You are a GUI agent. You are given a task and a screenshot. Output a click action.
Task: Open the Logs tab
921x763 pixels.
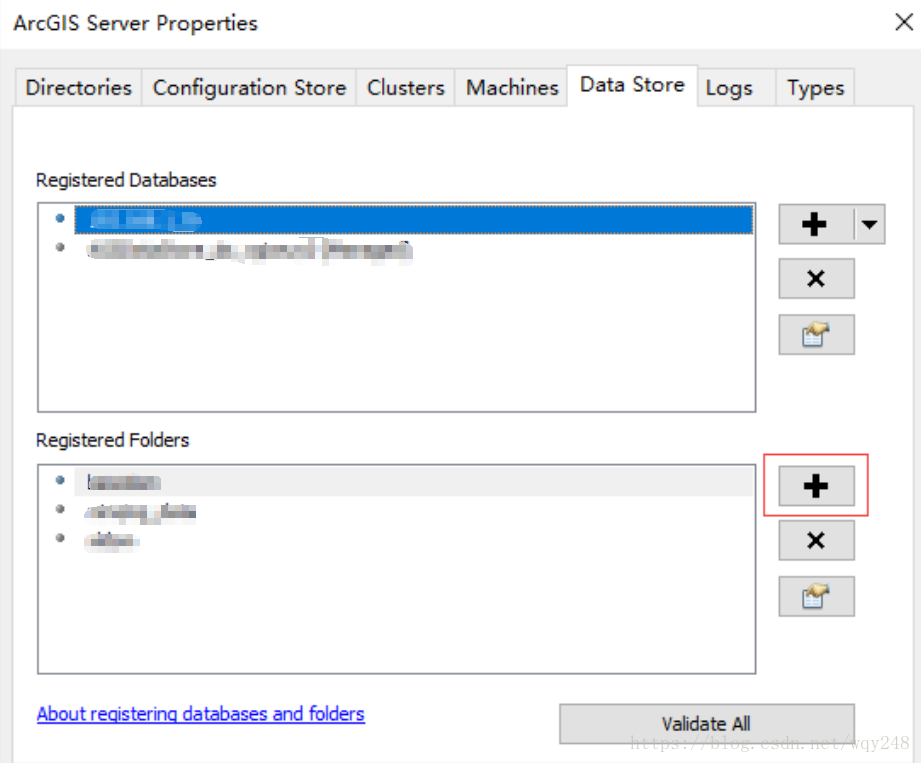click(737, 88)
